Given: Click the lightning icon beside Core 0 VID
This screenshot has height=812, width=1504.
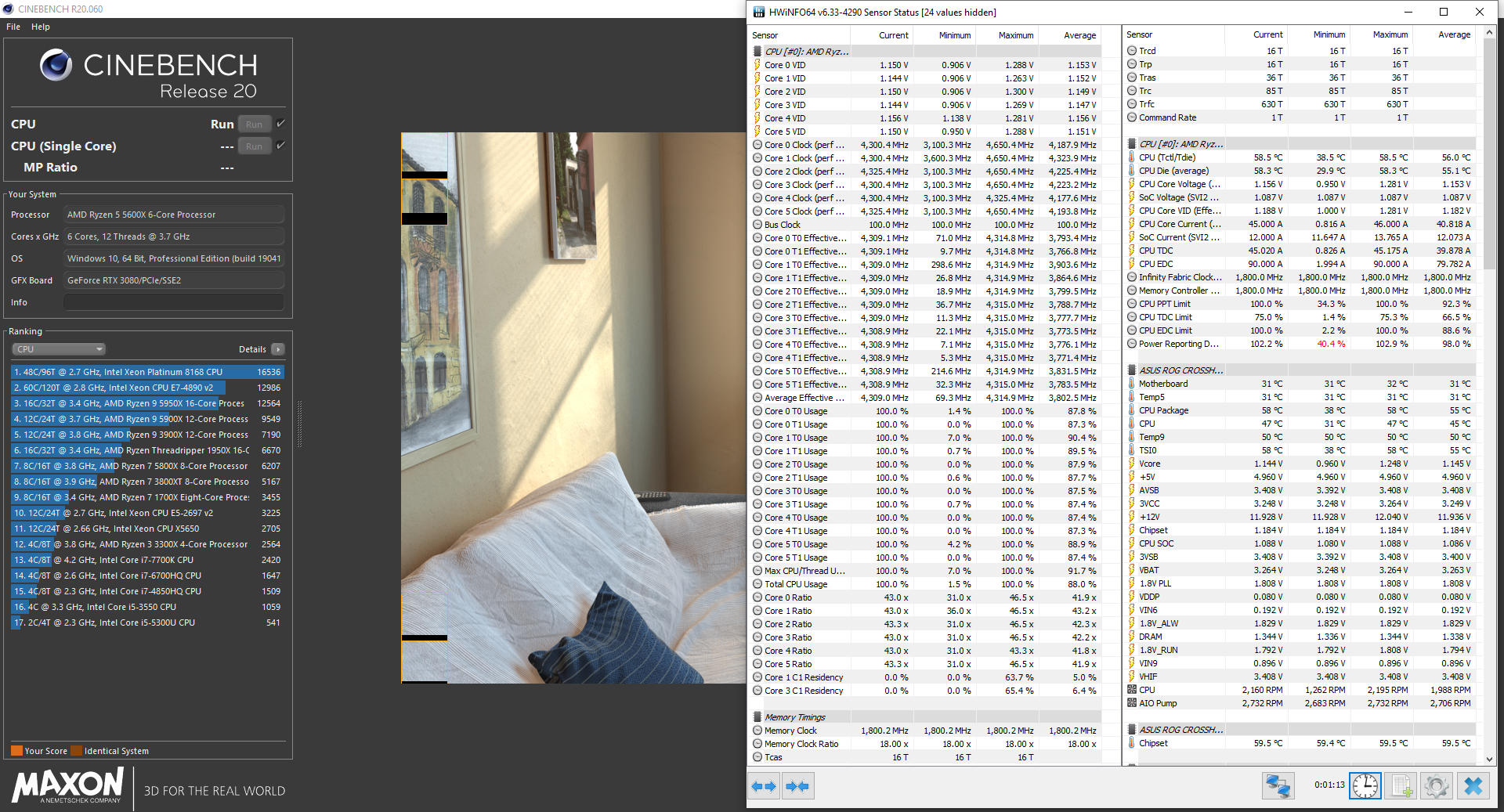Looking at the screenshot, I should (757, 65).
